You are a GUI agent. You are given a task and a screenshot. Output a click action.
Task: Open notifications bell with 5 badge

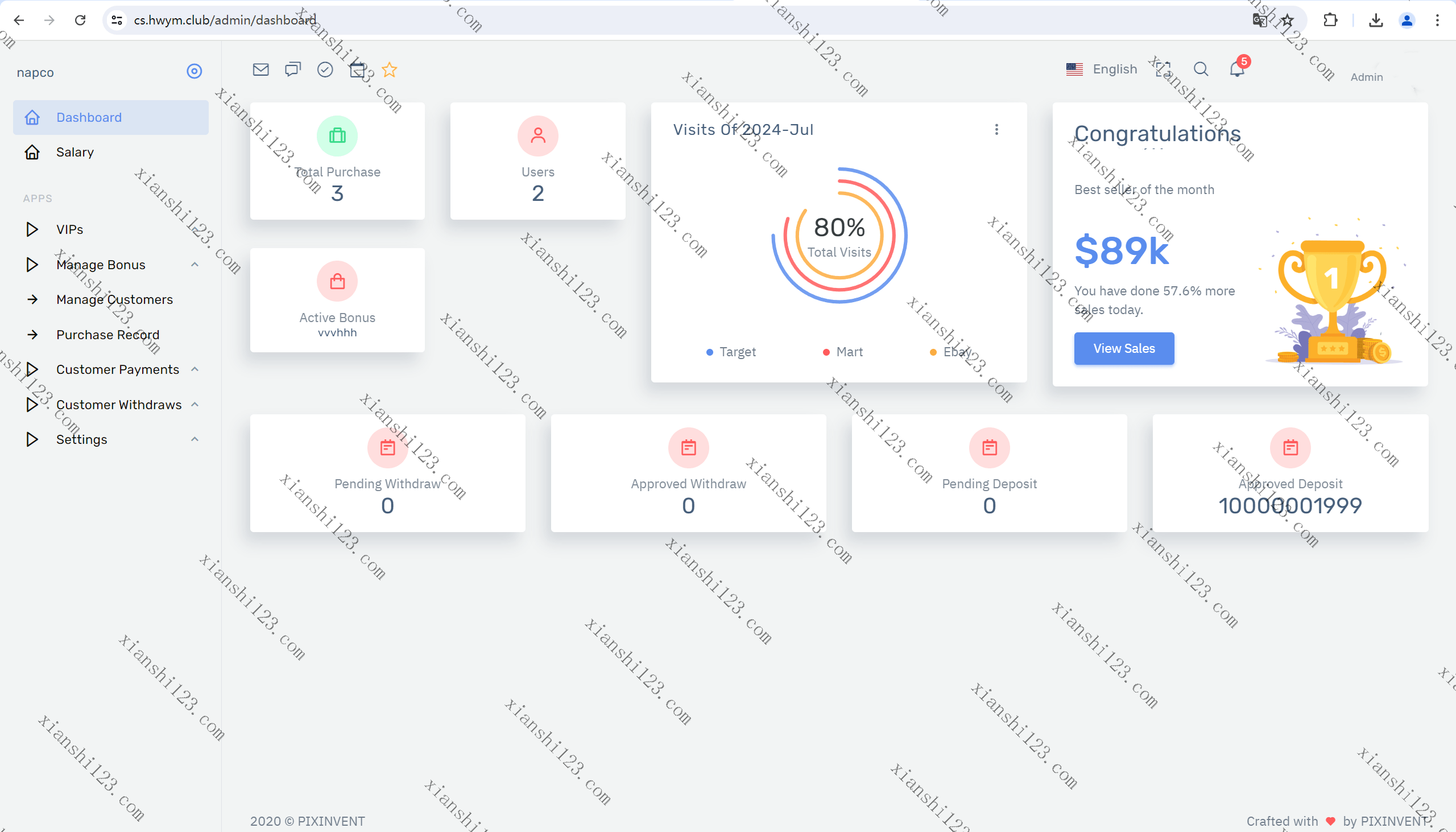tap(1237, 69)
